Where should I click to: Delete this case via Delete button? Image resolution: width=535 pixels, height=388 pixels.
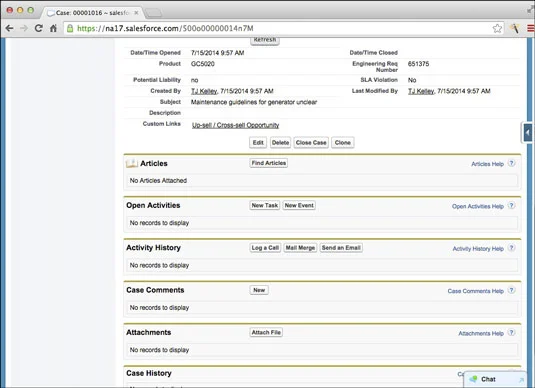tap(280, 143)
